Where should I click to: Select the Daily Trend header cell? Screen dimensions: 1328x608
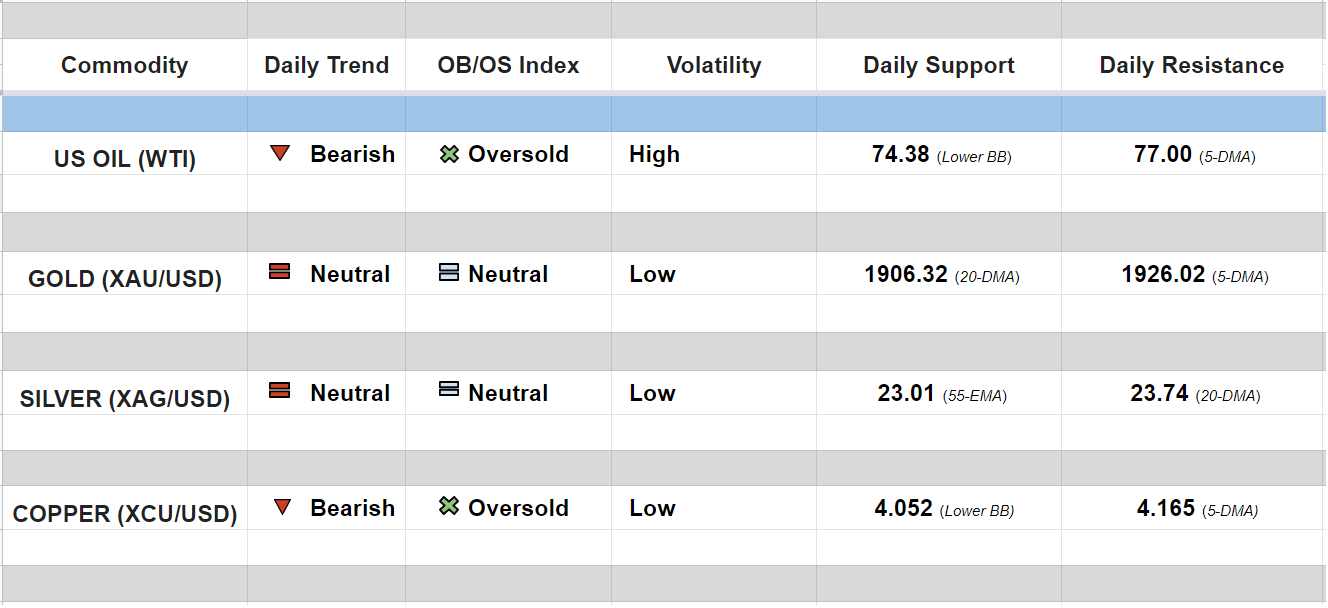click(x=326, y=66)
